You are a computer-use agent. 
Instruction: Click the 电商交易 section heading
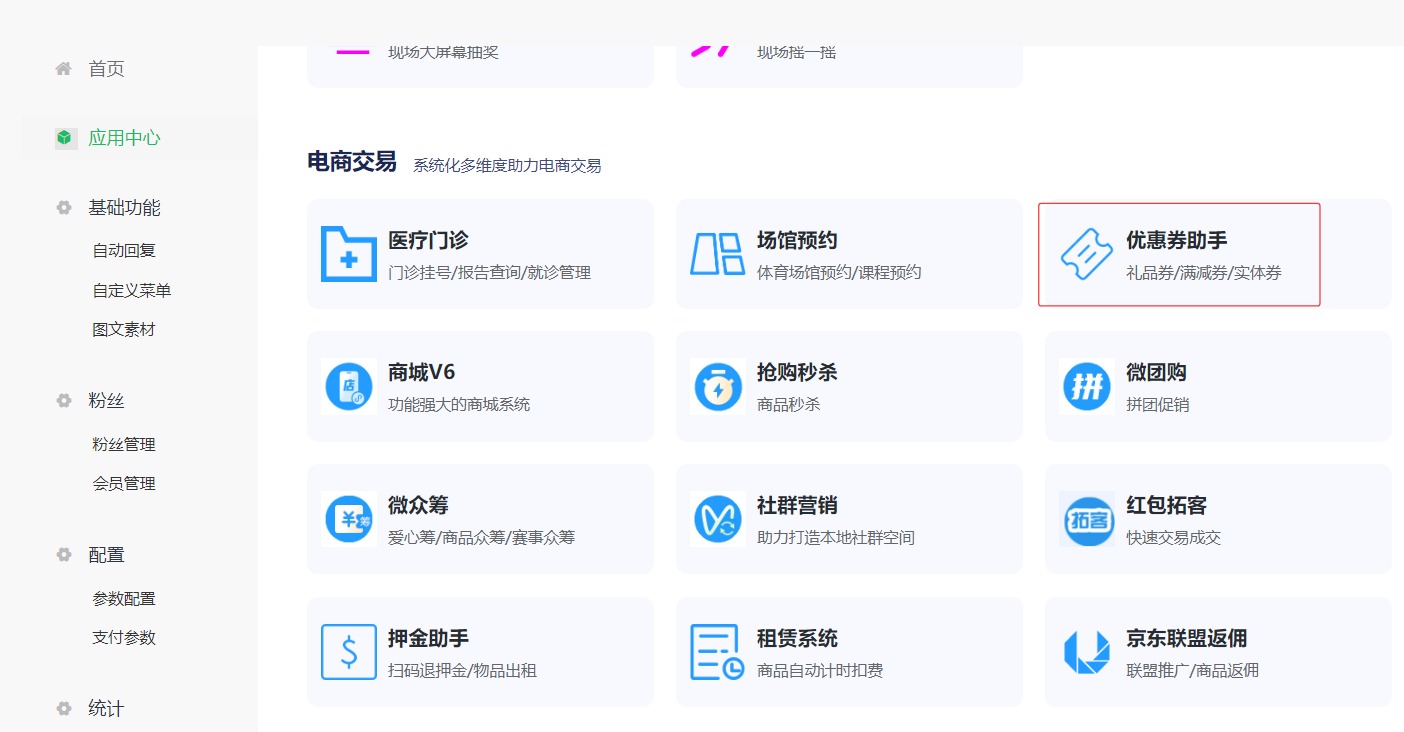coord(352,162)
